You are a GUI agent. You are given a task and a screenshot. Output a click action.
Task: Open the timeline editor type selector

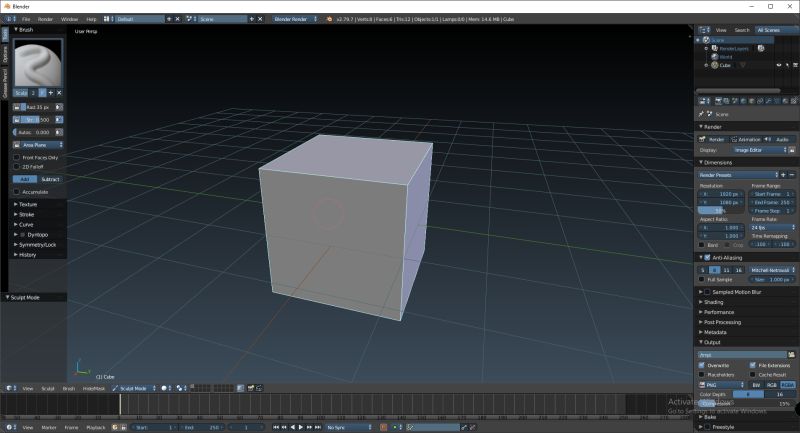click(x=11, y=427)
